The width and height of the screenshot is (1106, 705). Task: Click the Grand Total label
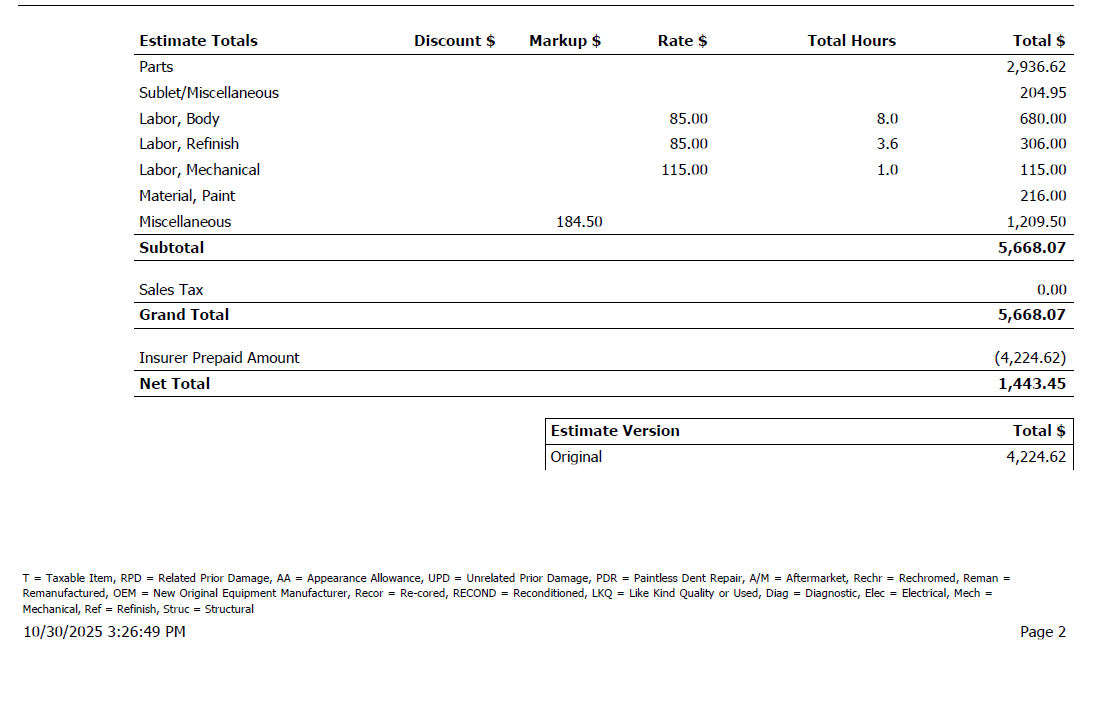(x=184, y=315)
